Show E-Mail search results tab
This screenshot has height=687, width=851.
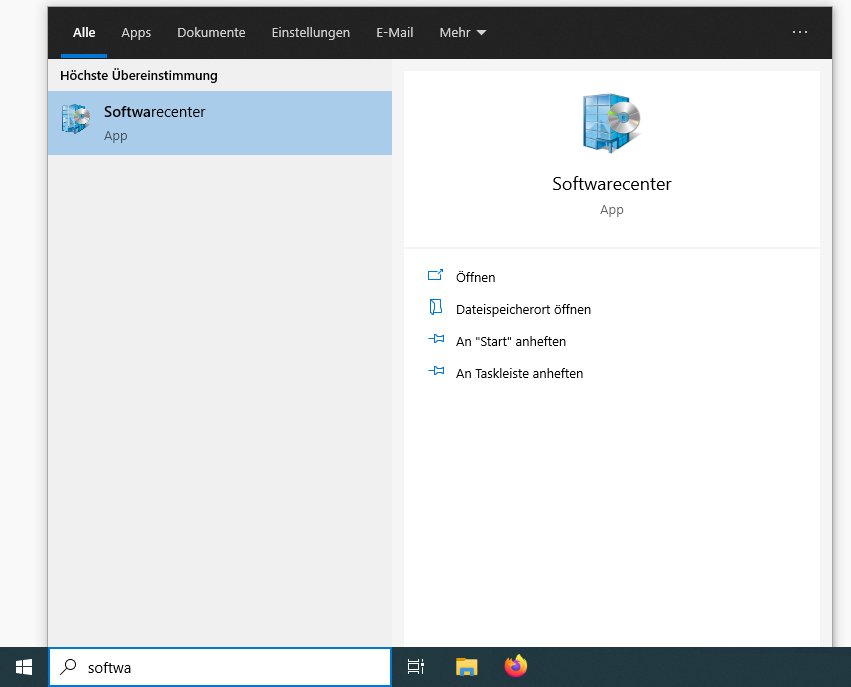tap(394, 32)
